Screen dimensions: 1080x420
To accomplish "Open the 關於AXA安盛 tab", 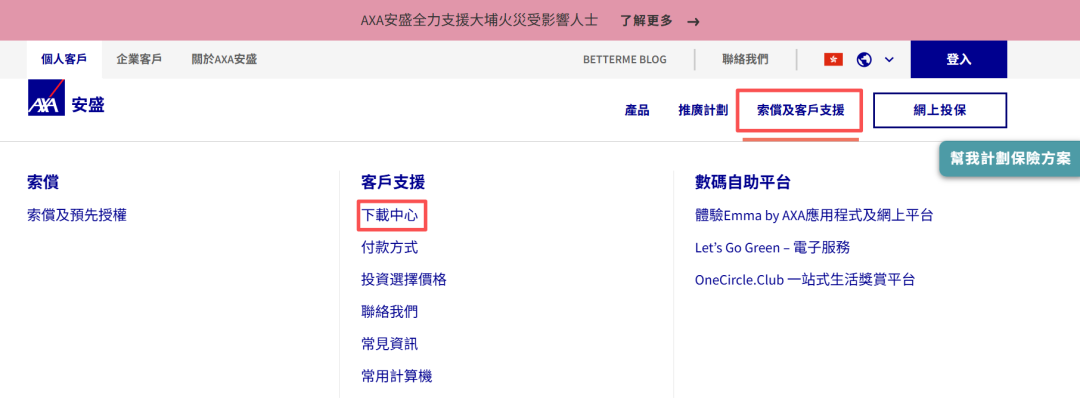I will pos(224,60).
